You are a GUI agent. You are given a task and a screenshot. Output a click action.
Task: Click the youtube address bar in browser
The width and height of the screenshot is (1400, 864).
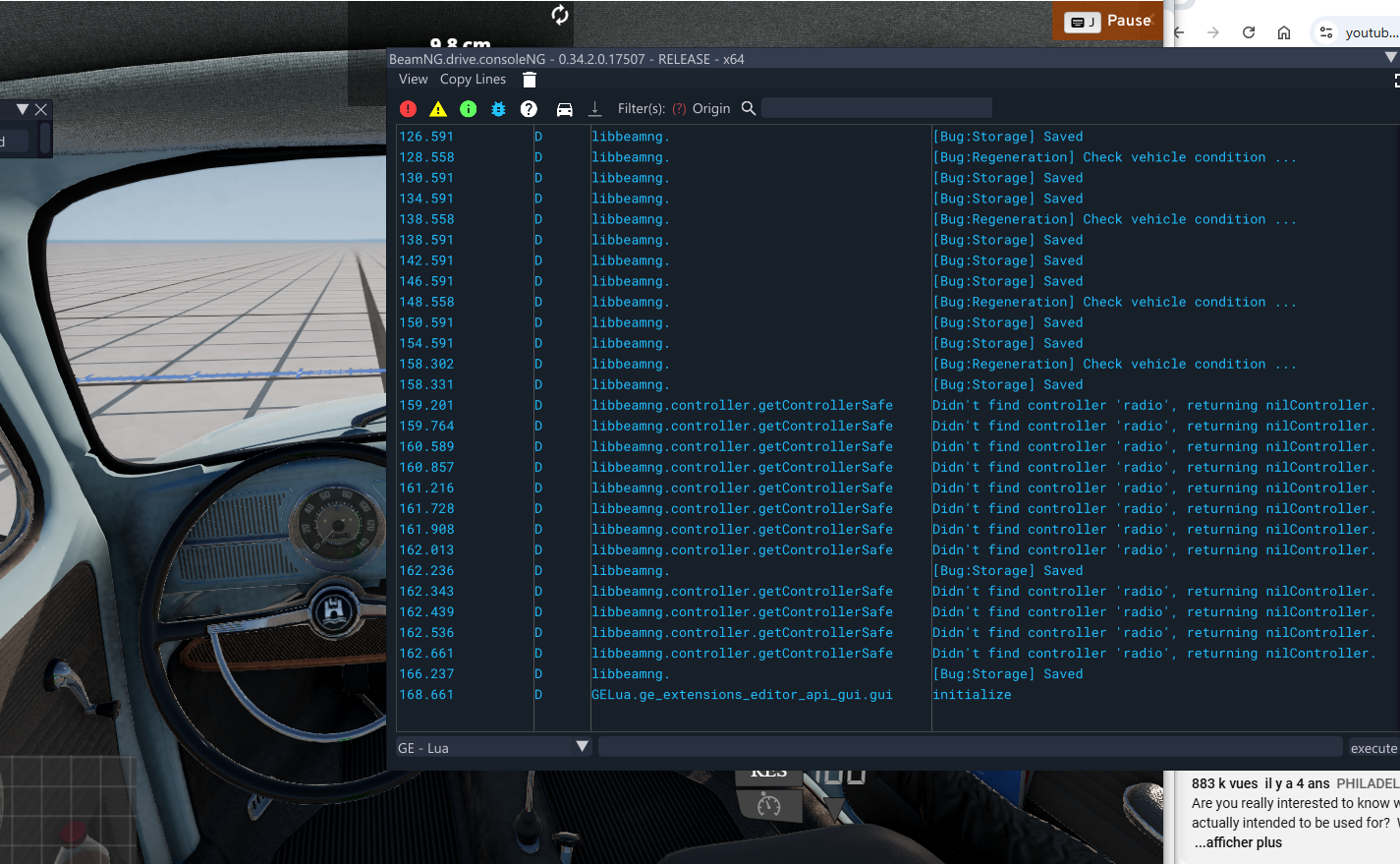[1372, 32]
